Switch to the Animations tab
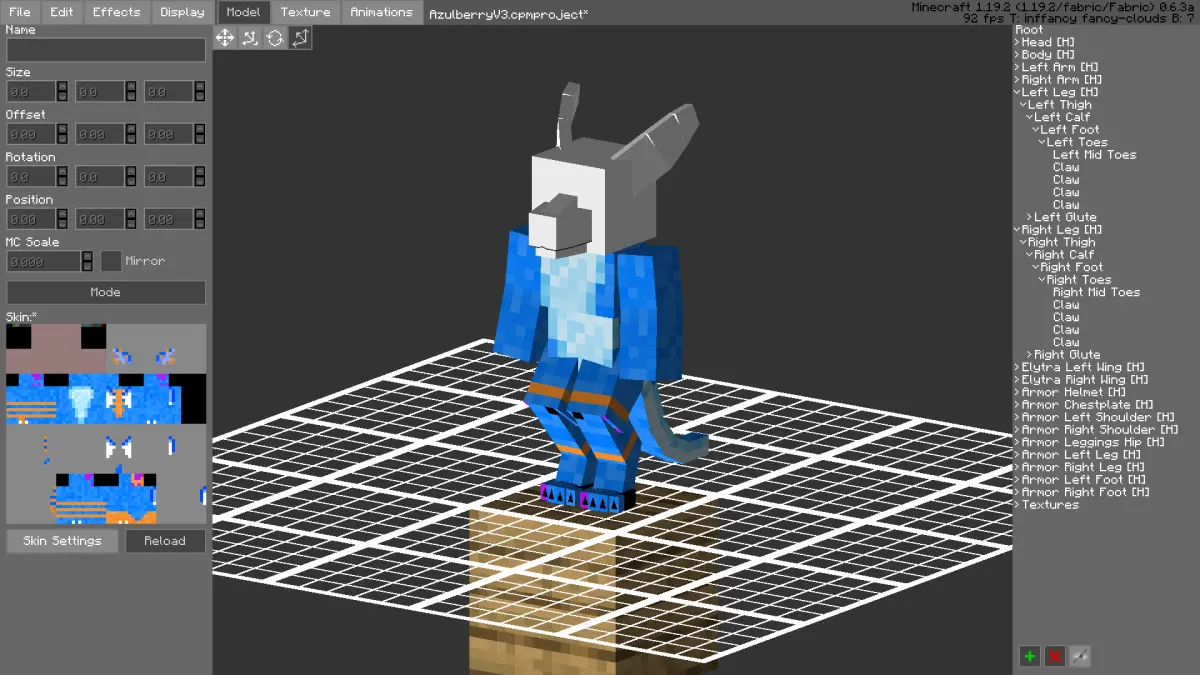Screen dimensions: 1200x675 coord(381,12)
